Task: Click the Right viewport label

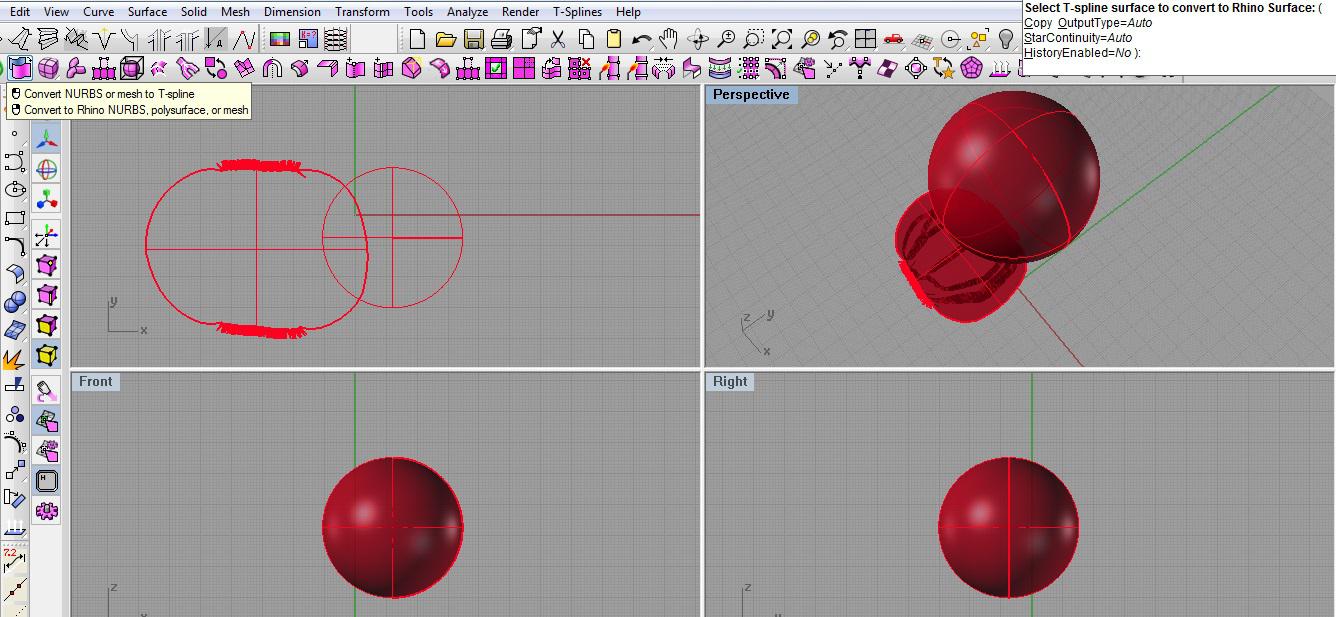Action: 730,382
